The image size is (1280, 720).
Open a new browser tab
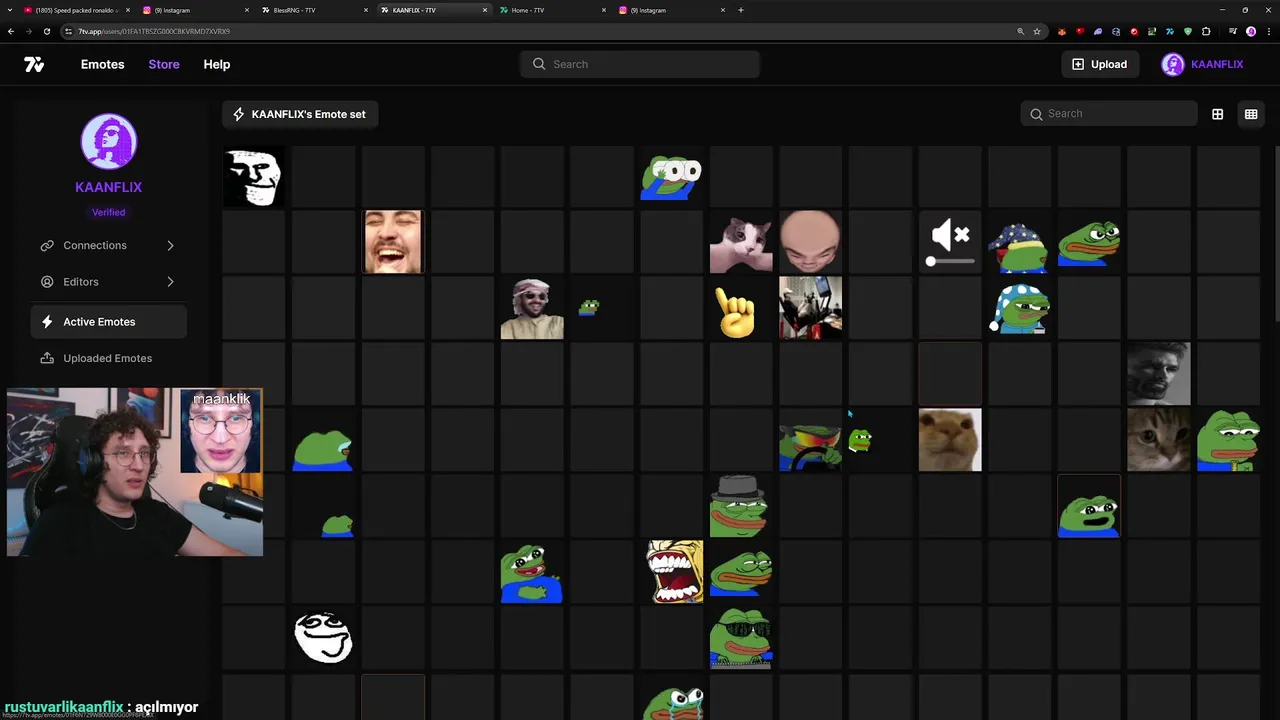click(740, 10)
